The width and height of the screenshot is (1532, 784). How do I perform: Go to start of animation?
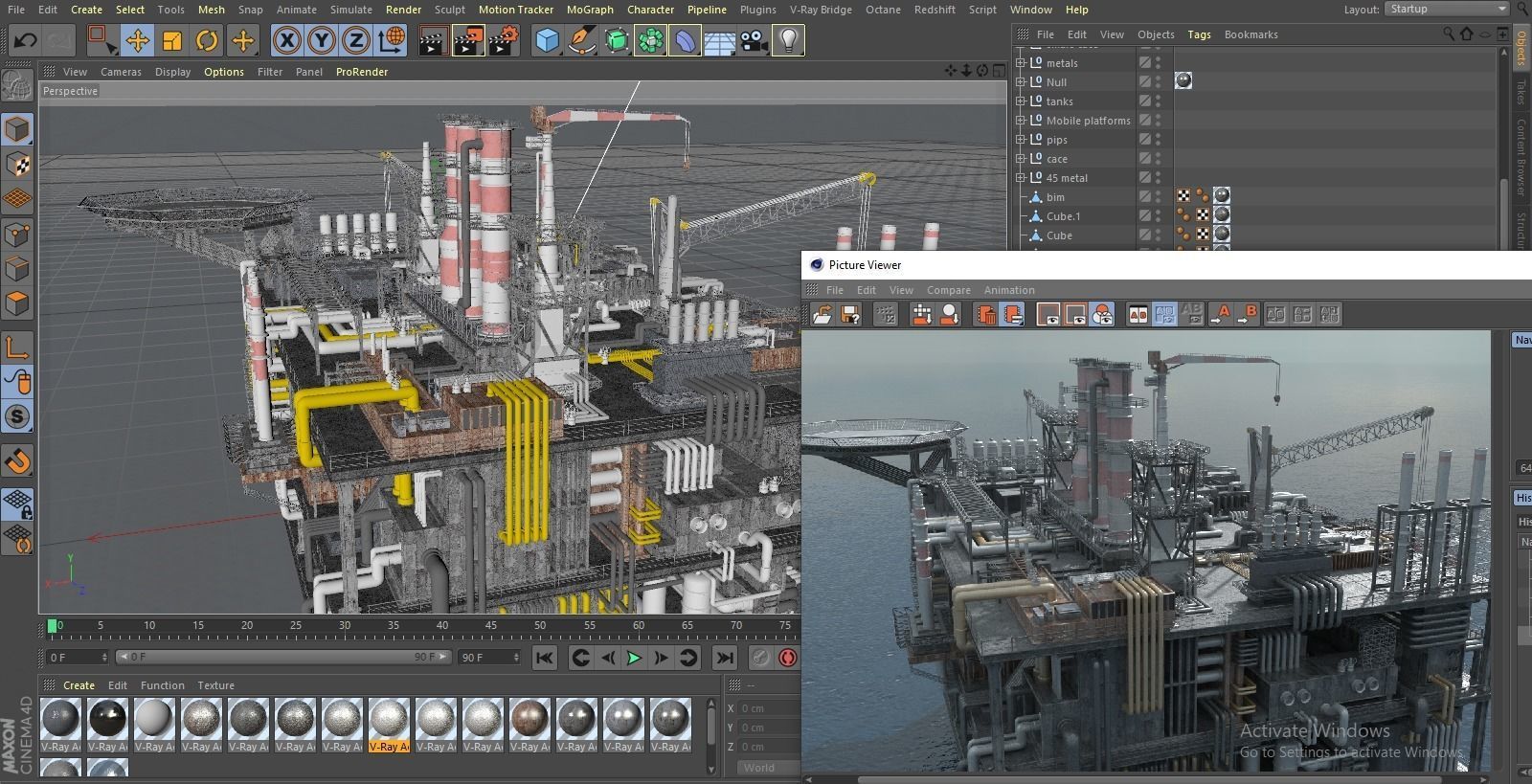(x=544, y=658)
